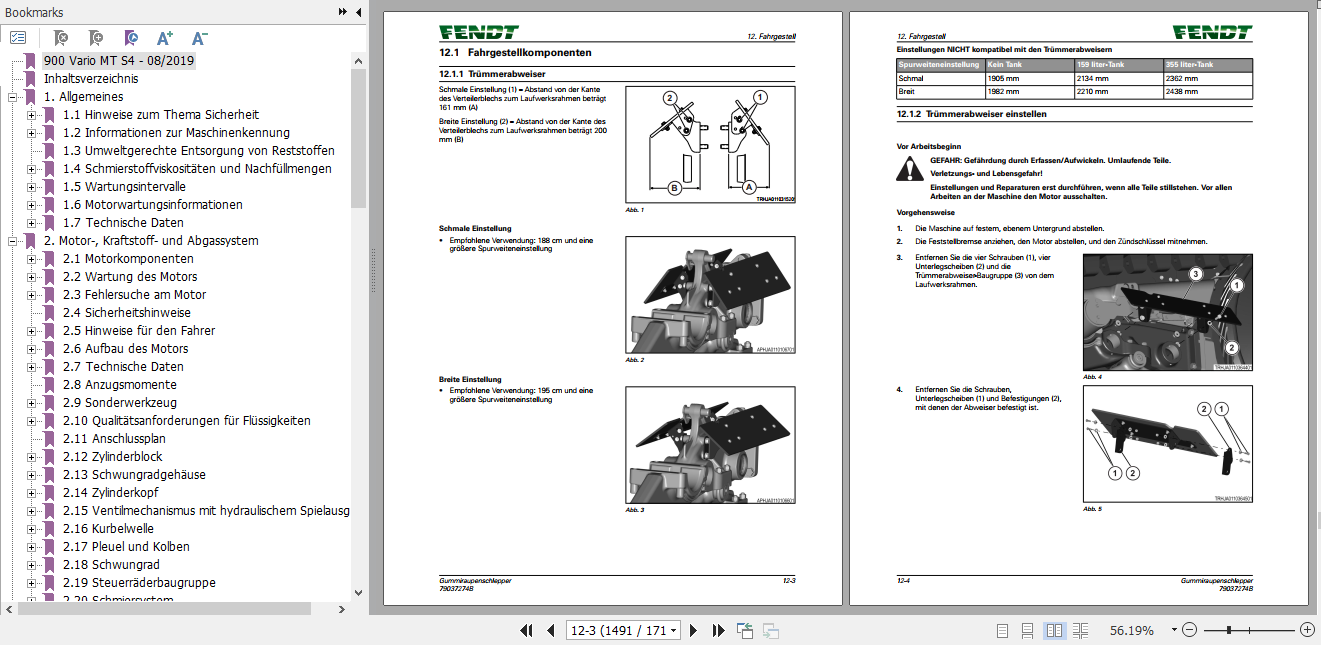Expand the 1.4 Schmierstoffviskositäten node
The height and width of the screenshot is (645, 1321).
(31, 169)
